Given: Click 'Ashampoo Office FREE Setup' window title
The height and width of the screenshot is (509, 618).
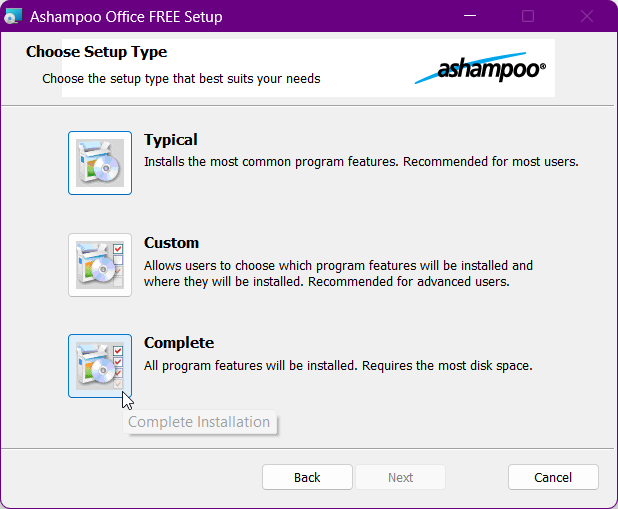Looking at the screenshot, I should click(126, 17).
